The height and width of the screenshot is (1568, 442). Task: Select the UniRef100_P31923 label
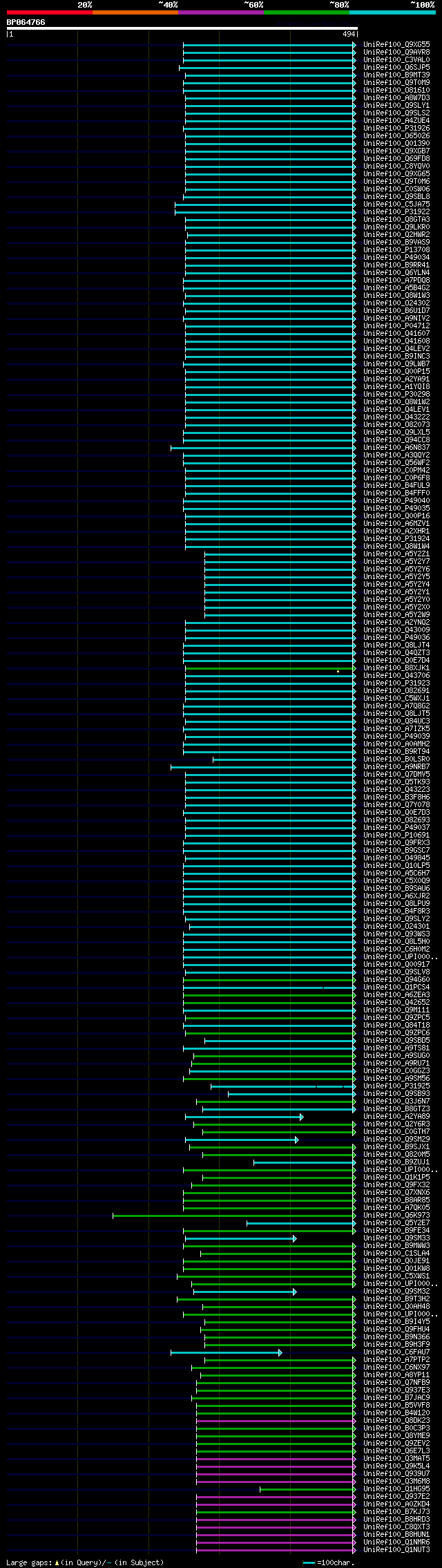396,683
